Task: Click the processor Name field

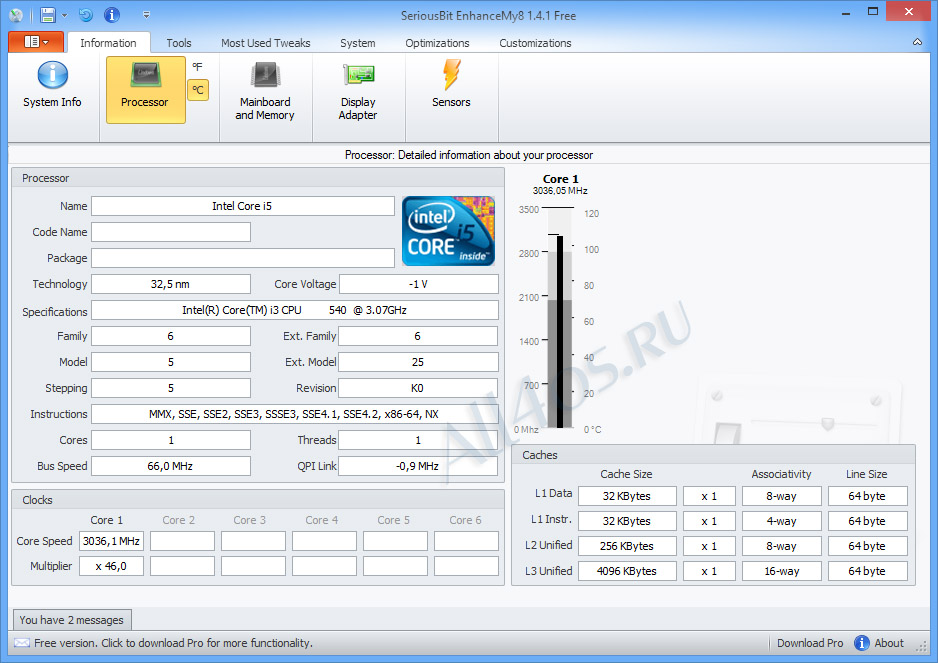Action: coord(242,206)
